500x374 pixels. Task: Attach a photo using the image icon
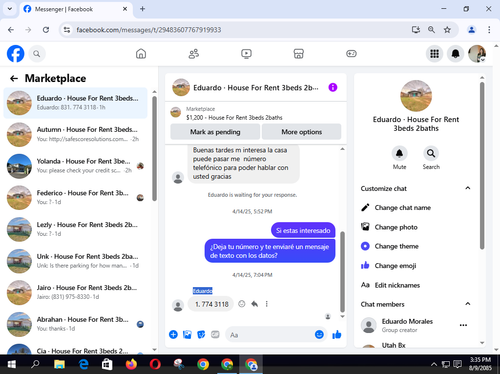(x=187, y=334)
